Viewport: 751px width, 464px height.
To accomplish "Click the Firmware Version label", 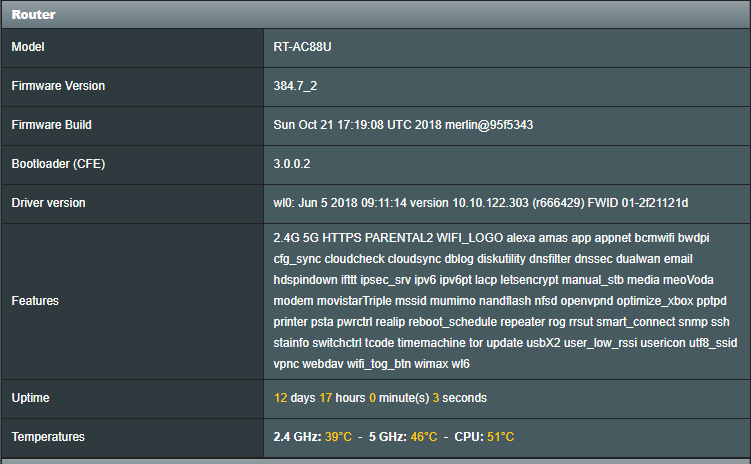I will click(x=58, y=86).
